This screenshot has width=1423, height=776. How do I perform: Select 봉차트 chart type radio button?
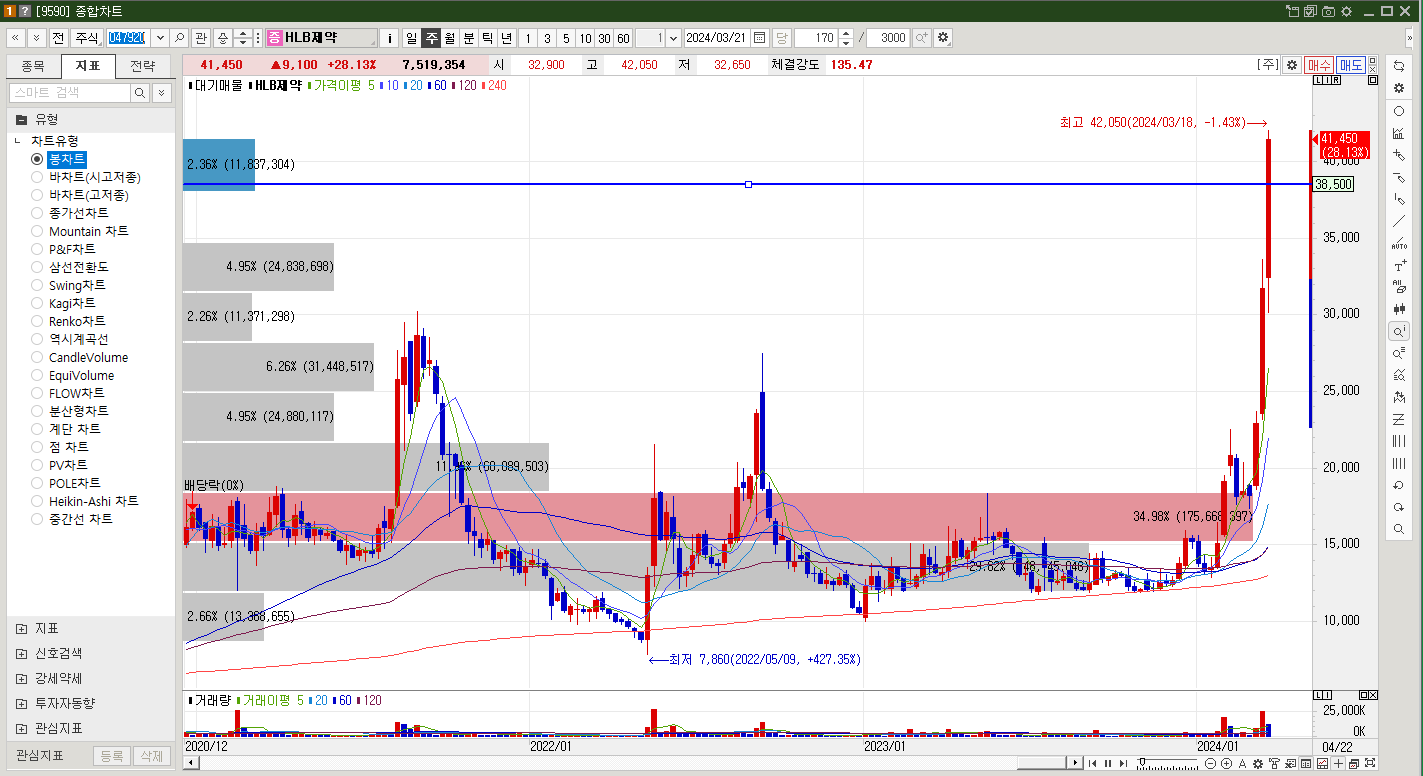click(38, 159)
